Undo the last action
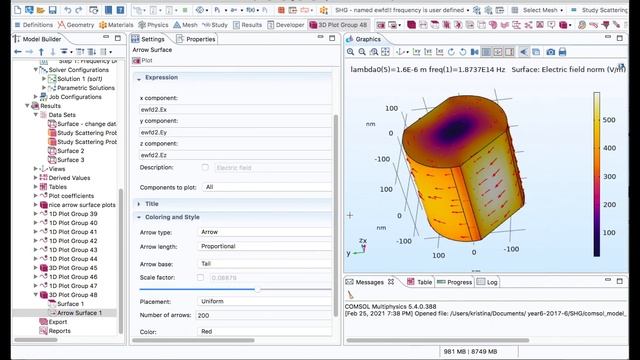Viewport: 640px width, 360px height. [x=68, y=10]
